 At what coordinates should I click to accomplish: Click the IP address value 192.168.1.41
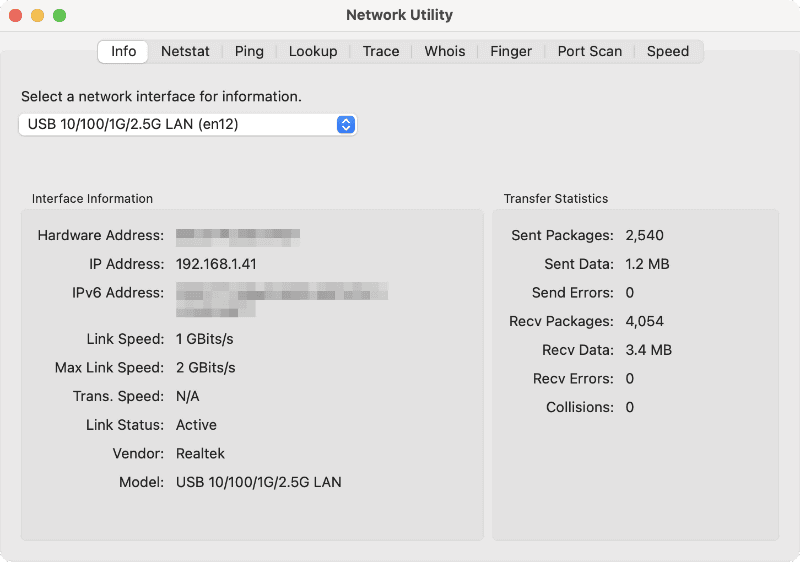coord(216,264)
